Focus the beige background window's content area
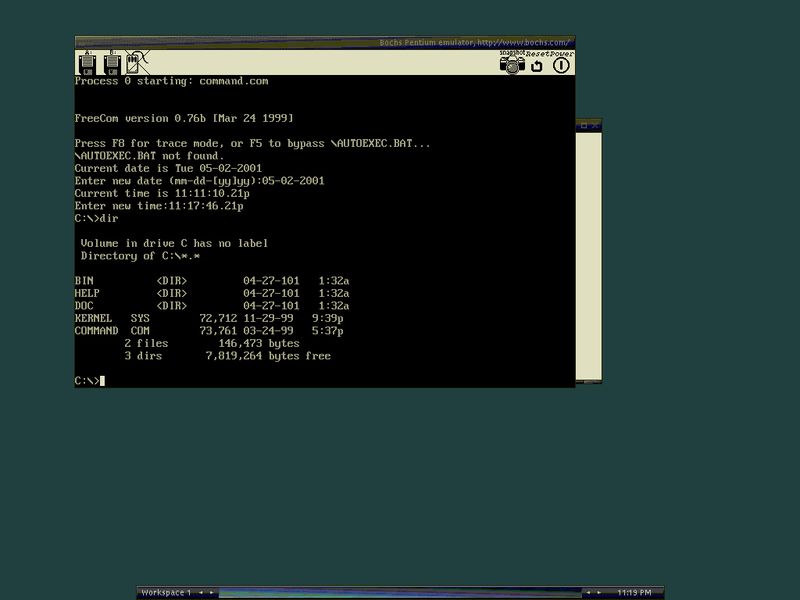This screenshot has height=600, width=800. click(589, 255)
